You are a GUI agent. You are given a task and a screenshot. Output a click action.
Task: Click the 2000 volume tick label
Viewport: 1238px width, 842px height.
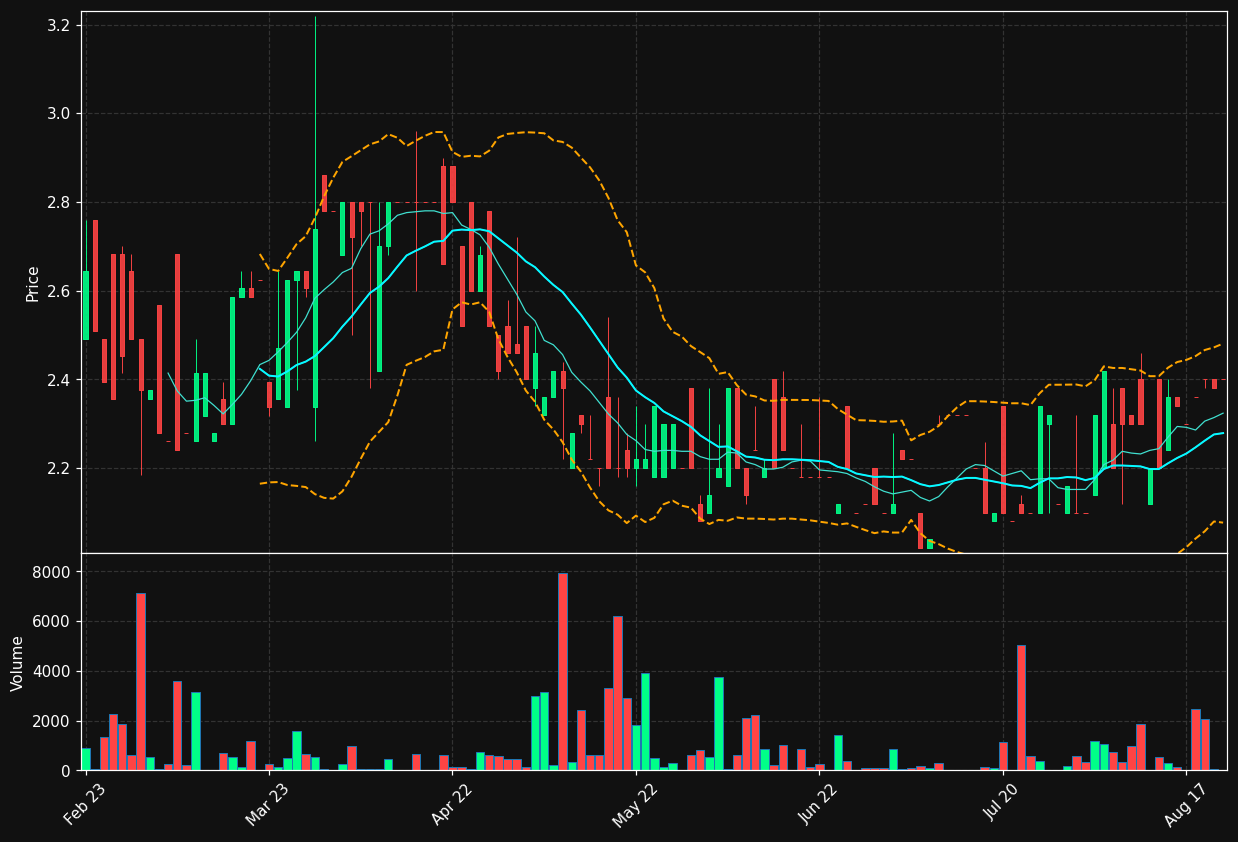tap(53, 722)
